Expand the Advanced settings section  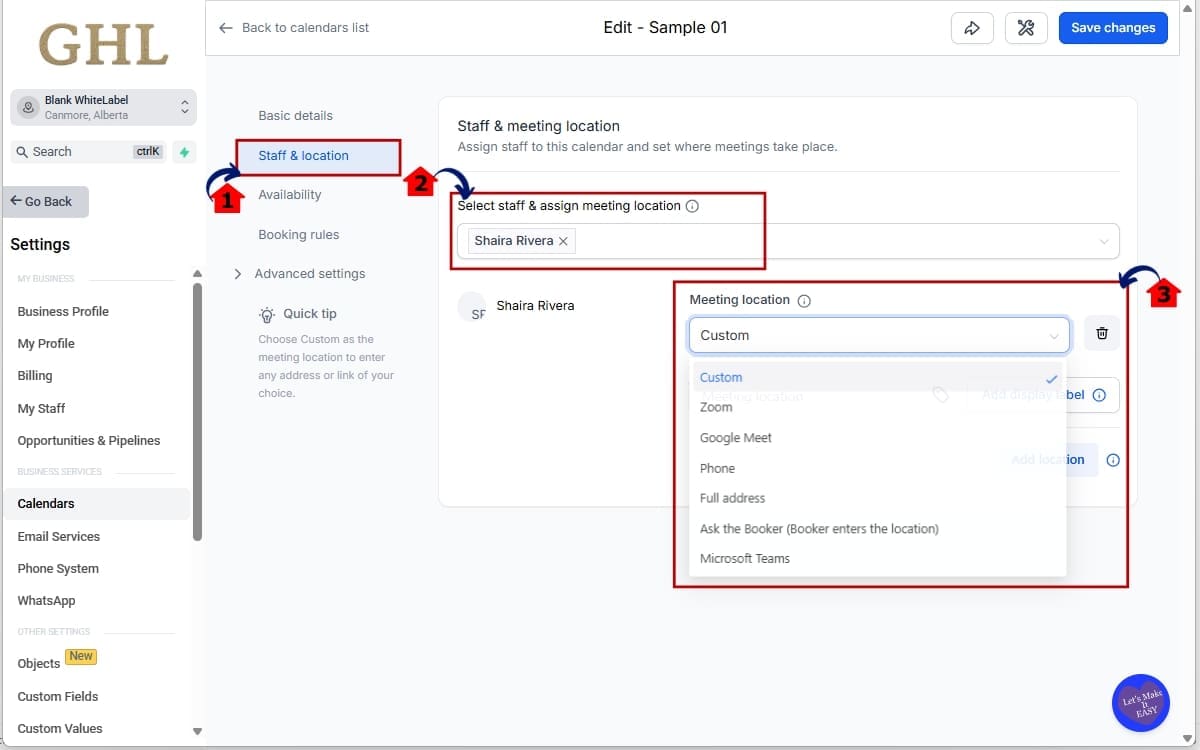(x=309, y=273)
